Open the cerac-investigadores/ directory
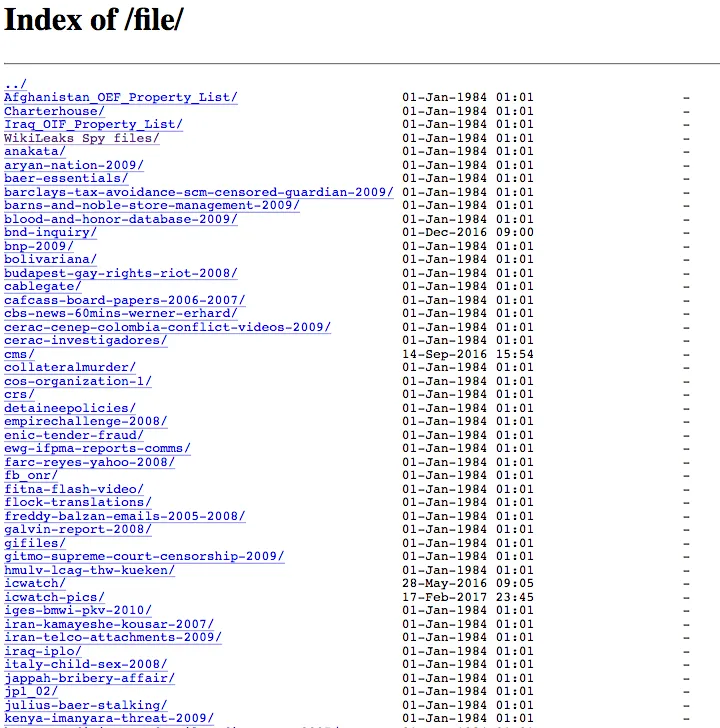Viewport: 720px width, 728px height. coord(85,340)
